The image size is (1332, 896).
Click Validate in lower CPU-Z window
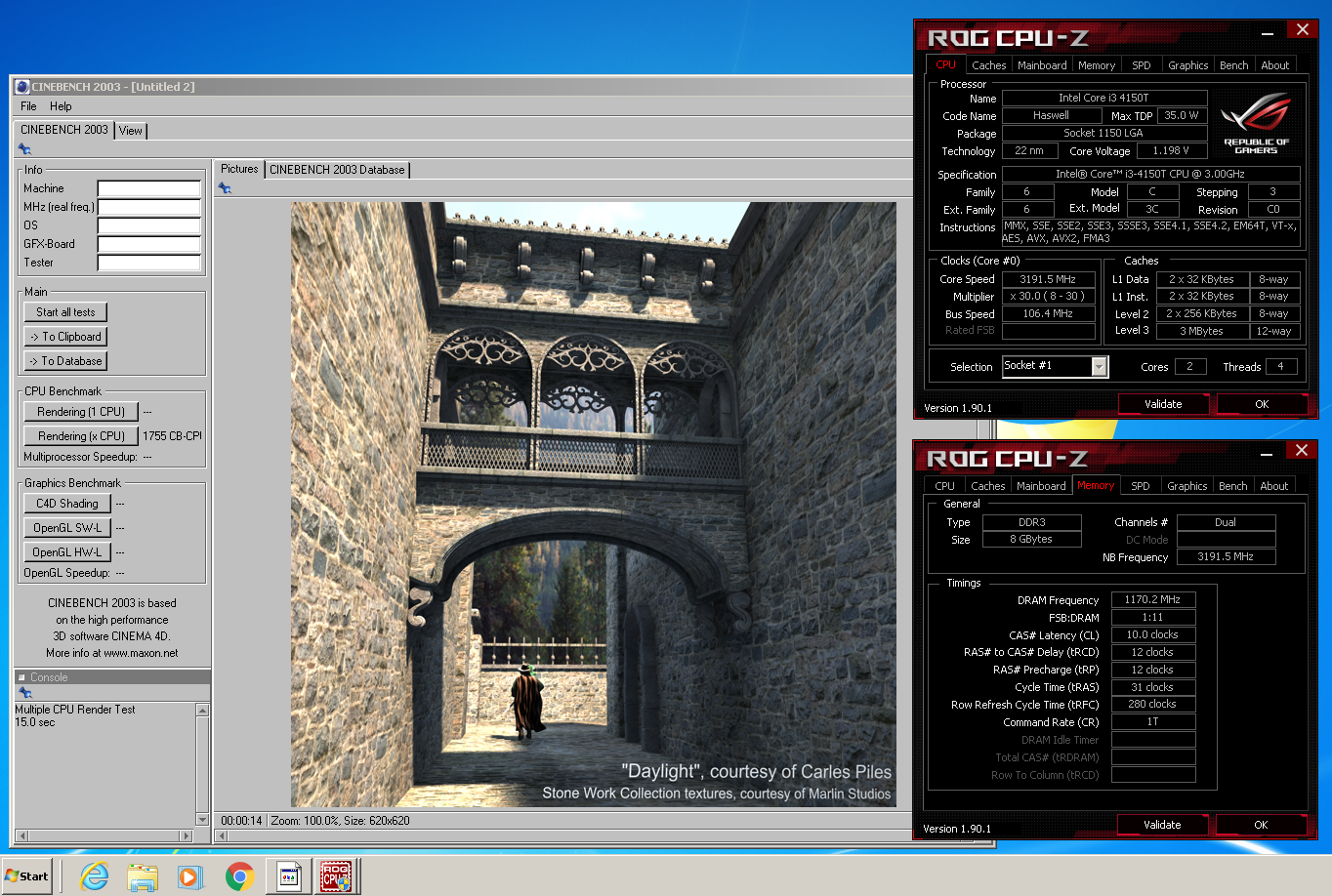[1162, 825]
